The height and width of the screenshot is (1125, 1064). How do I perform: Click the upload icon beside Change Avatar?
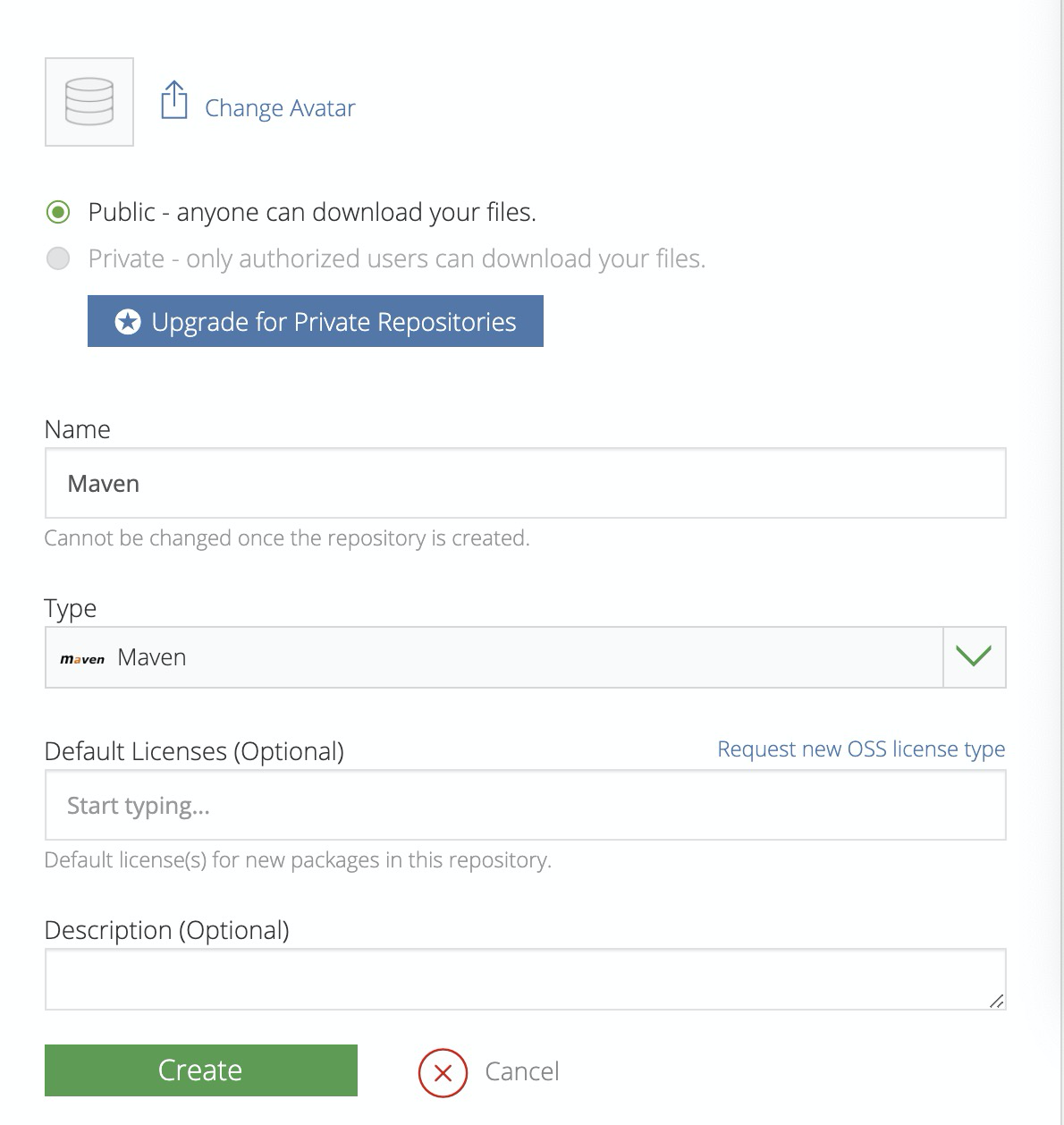(x=173, y=100)
